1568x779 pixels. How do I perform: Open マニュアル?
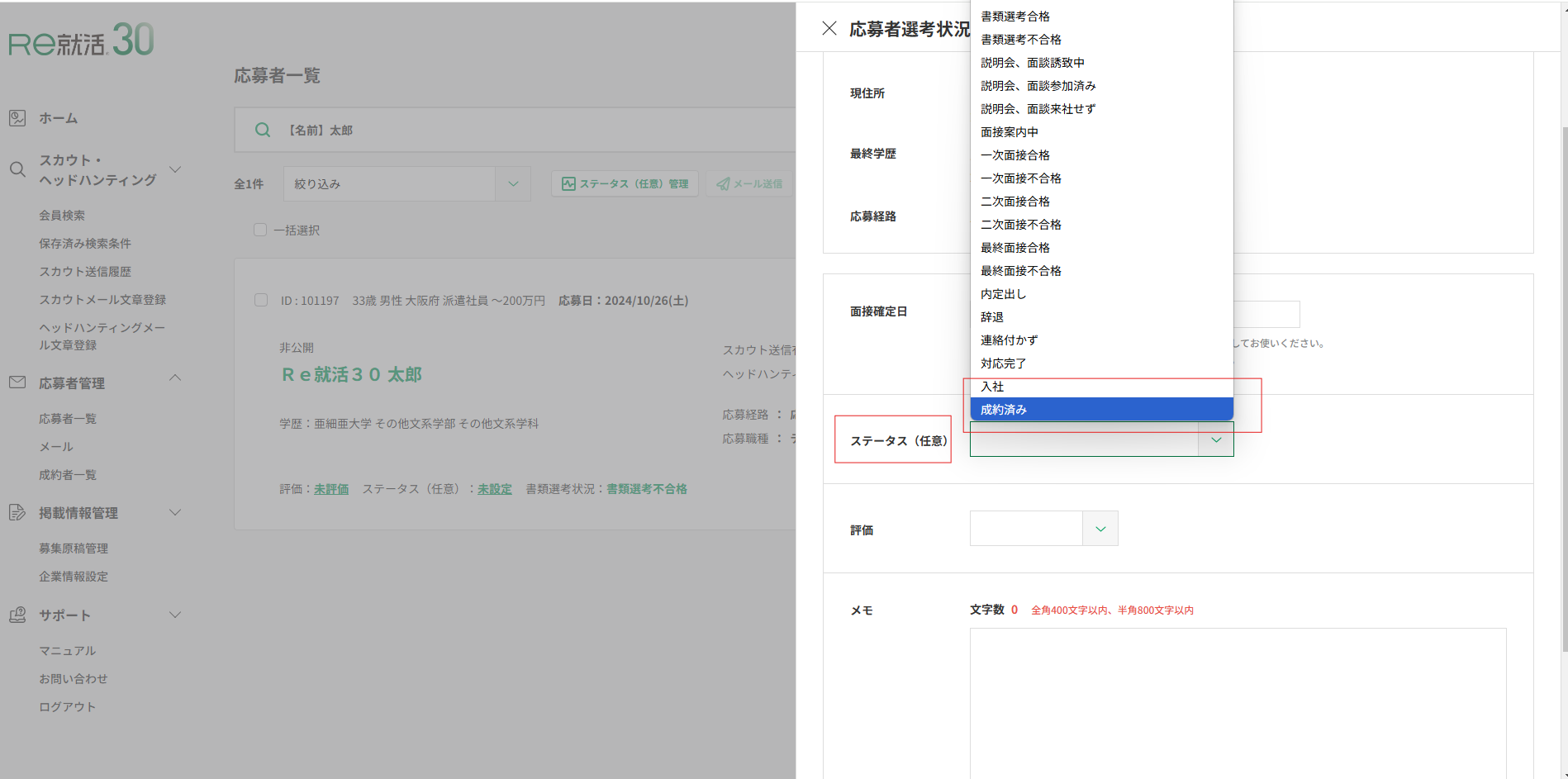(68, 650)
